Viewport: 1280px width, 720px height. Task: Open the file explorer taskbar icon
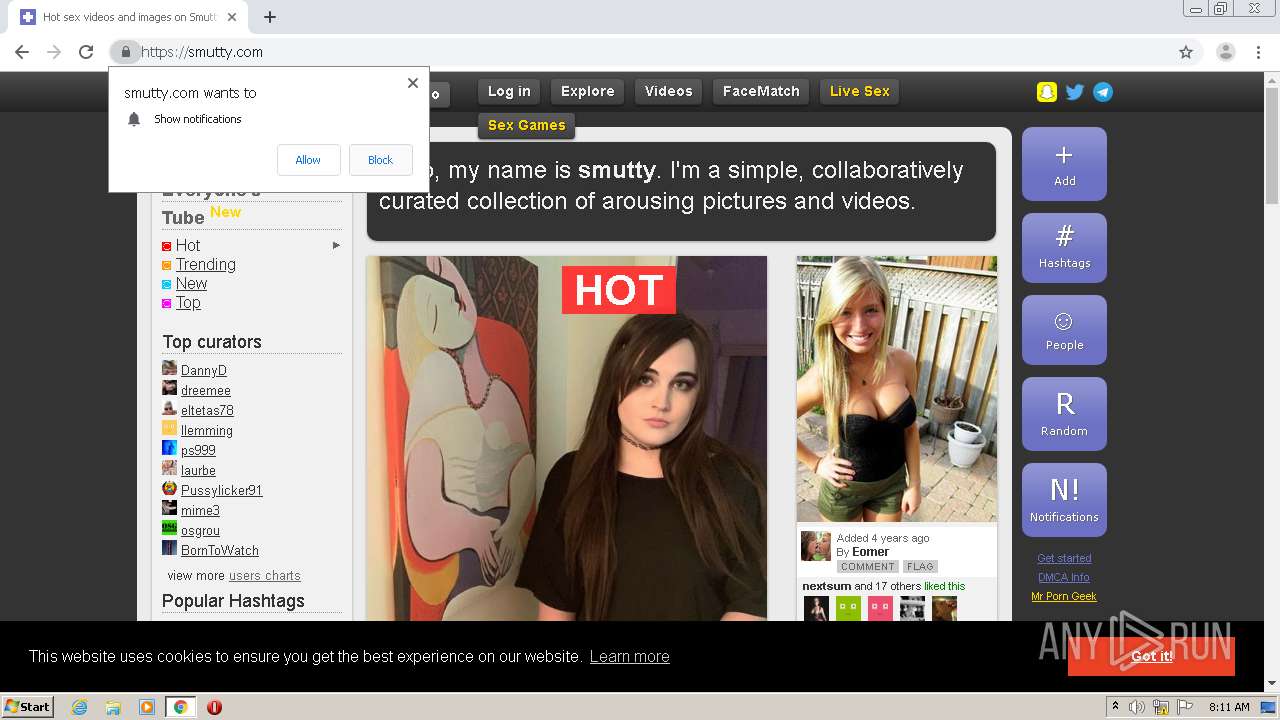(x=113, y=707)
